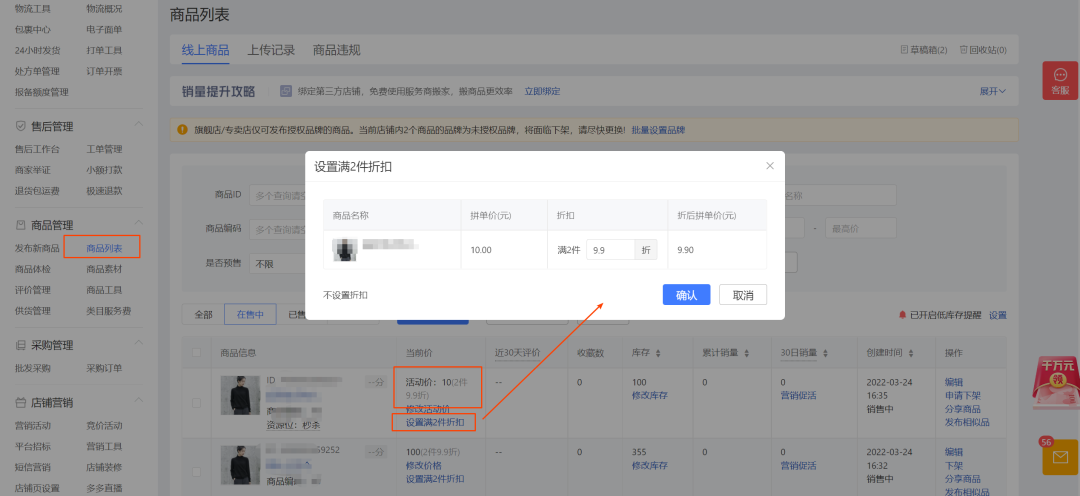Click the orange warning icon in notice bar

(183, 130)
